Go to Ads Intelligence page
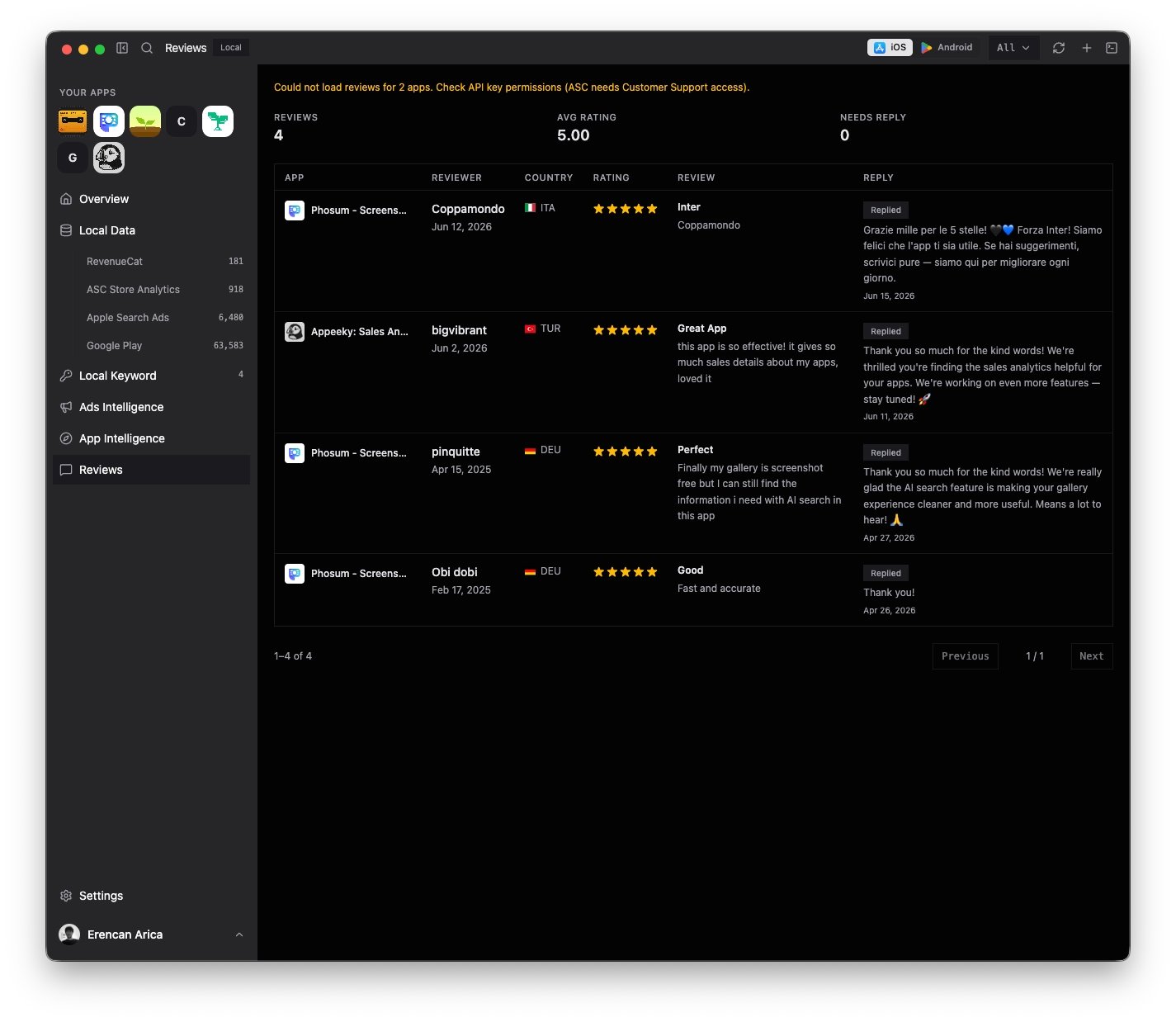Image resolution: width=1176 pixels, height=1022 pixels. pos(151,407)
